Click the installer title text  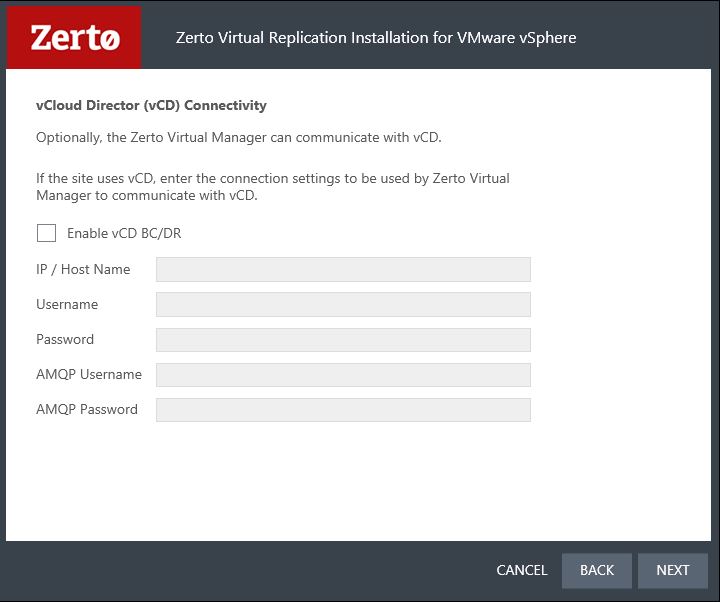(x=376, y=38)
